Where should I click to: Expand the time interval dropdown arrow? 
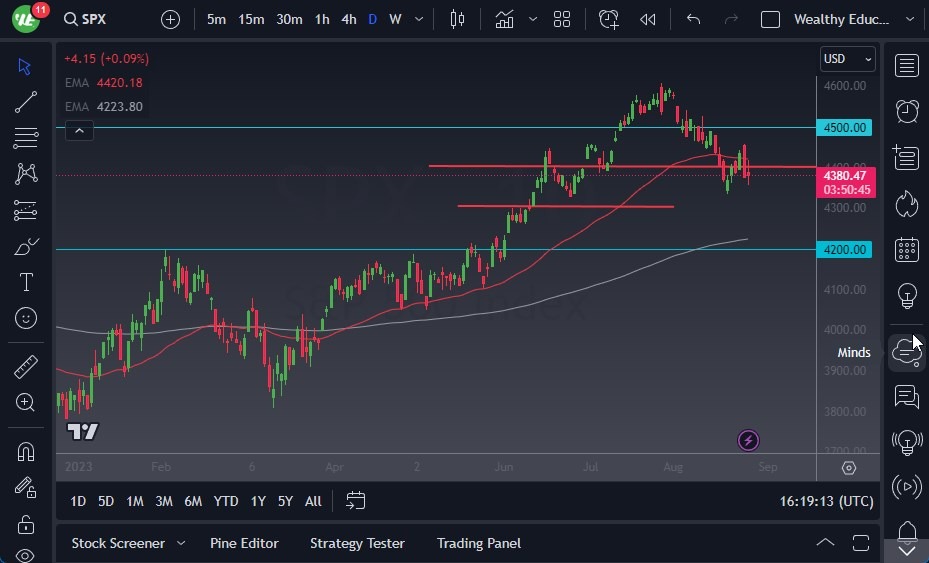coord(418,19)
